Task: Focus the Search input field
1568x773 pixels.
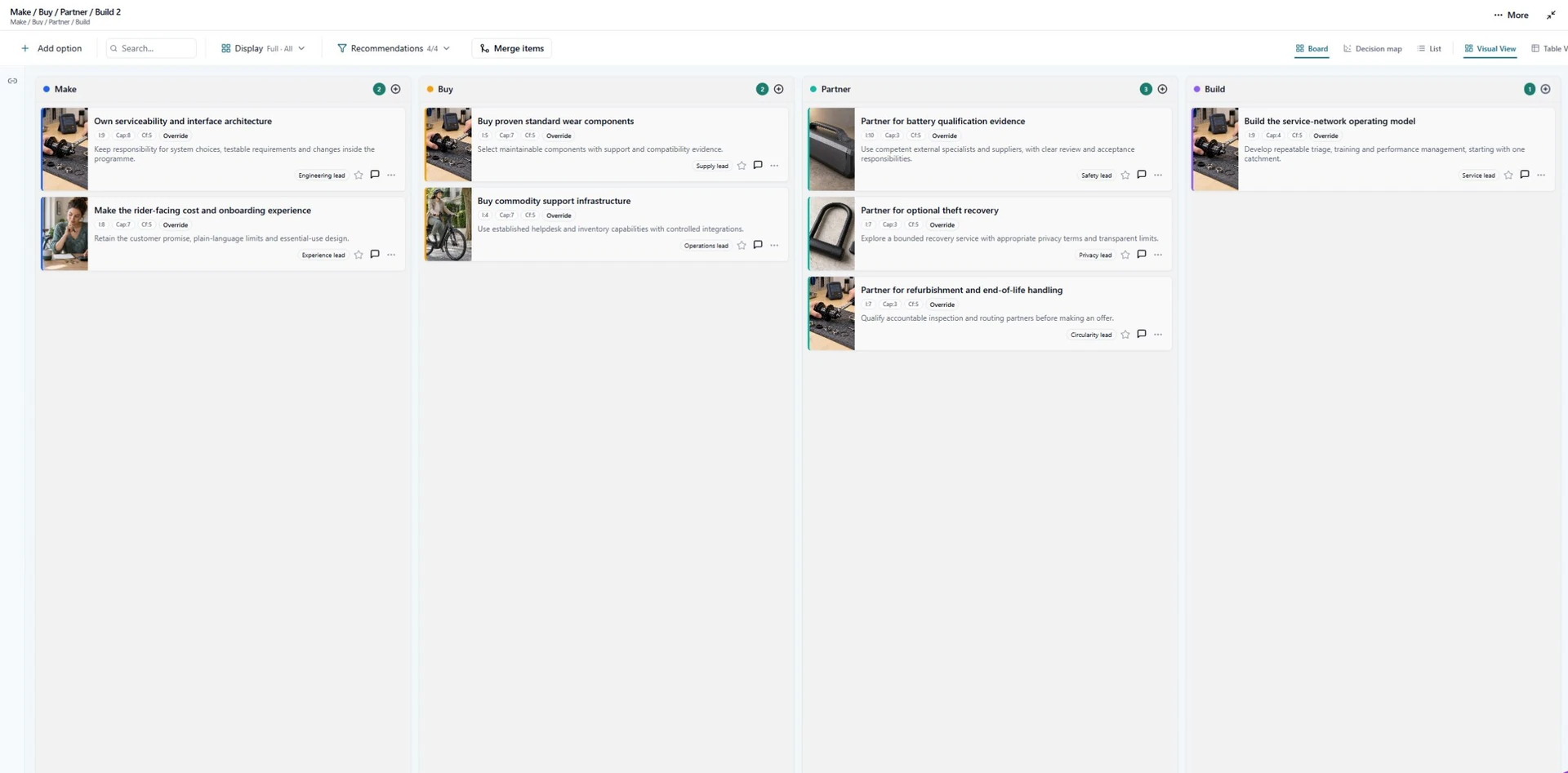Action: (151, 48)
